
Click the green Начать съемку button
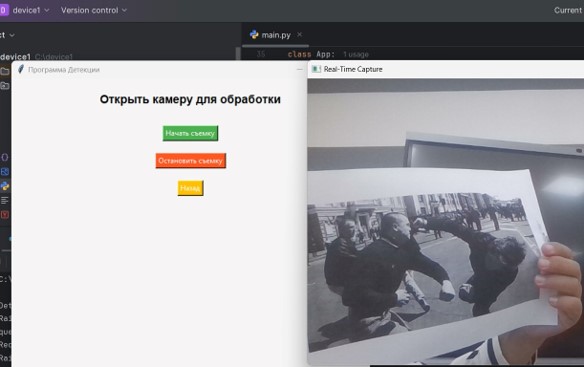pyautogui.click(x=190, y=133)
